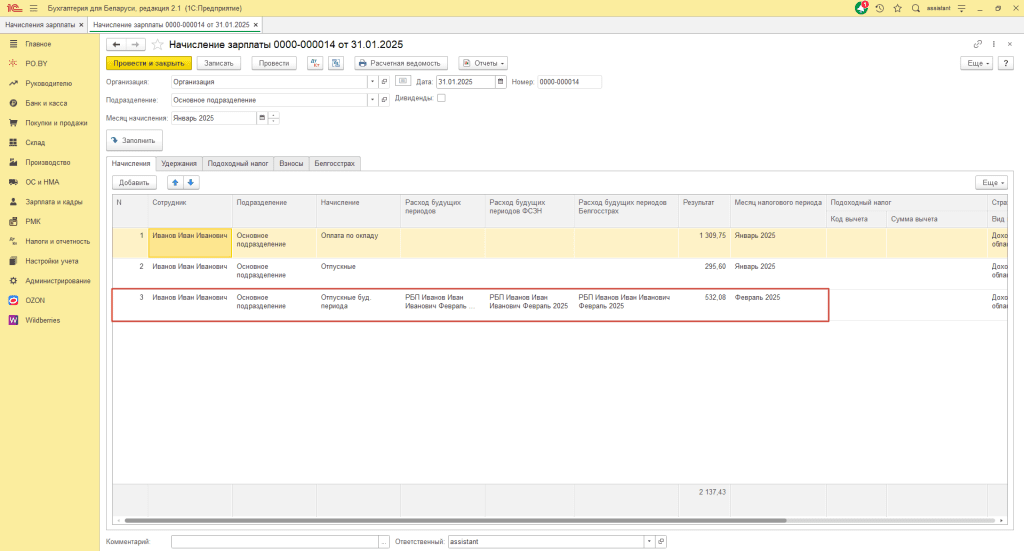Expand the Ответственный dropdown arrow

[648, 541]
